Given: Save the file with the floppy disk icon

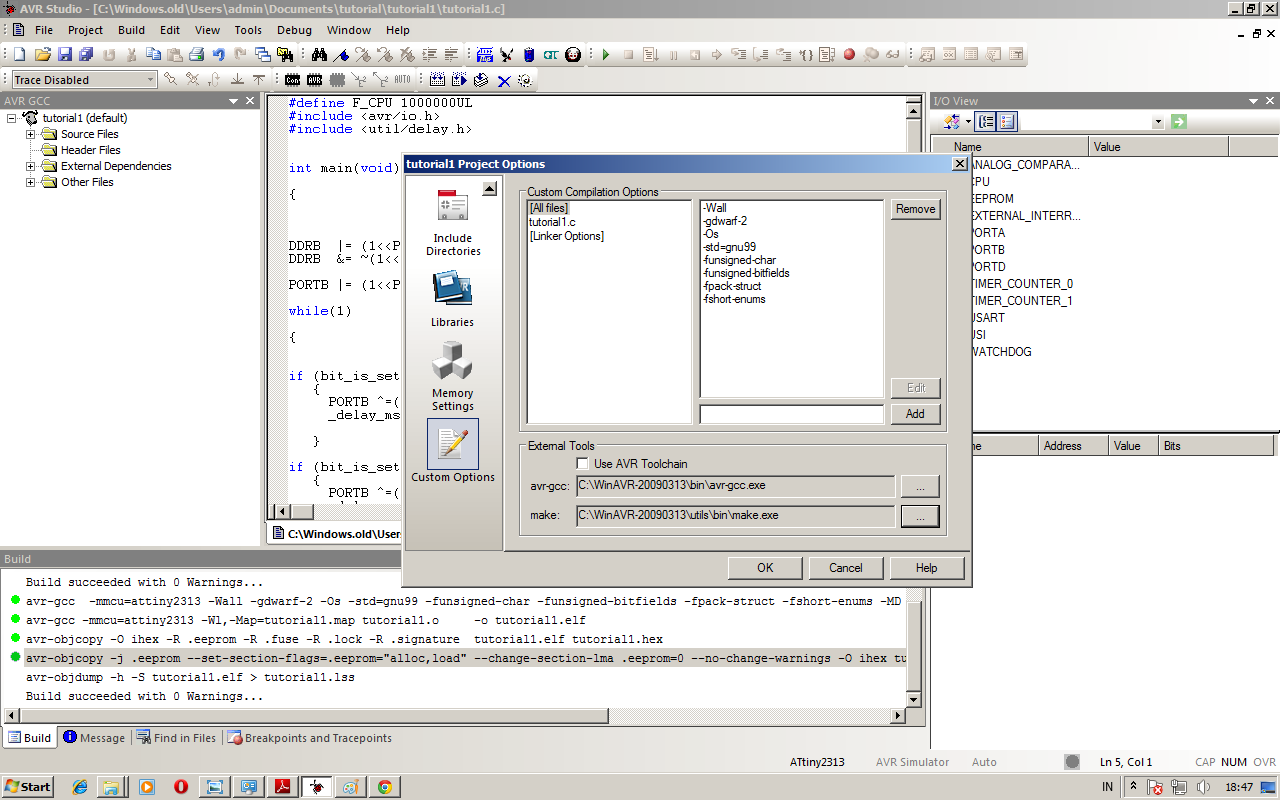Looking at the screenshot, I should [64, 54].
